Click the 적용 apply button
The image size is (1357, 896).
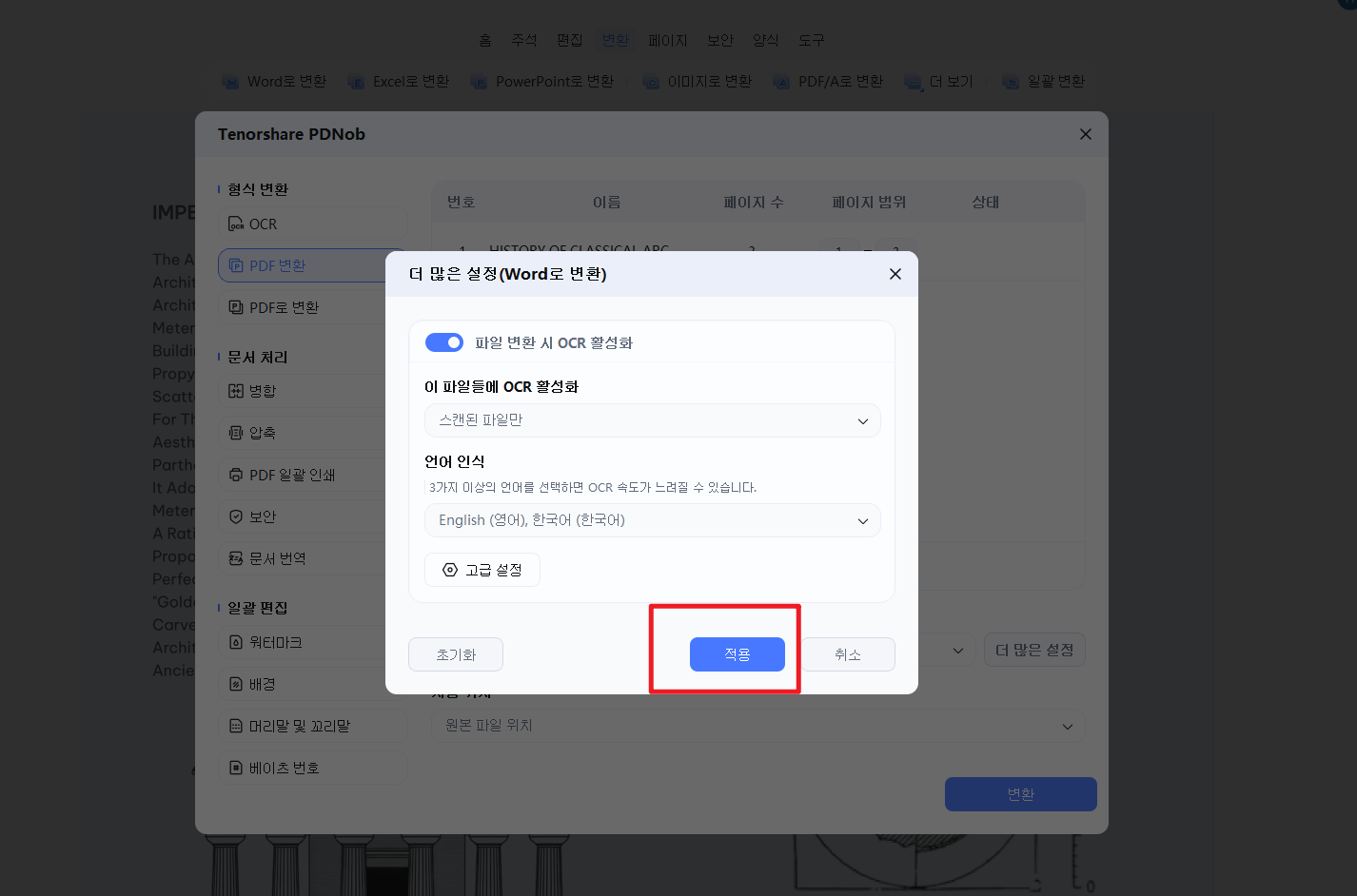[737, 654]
